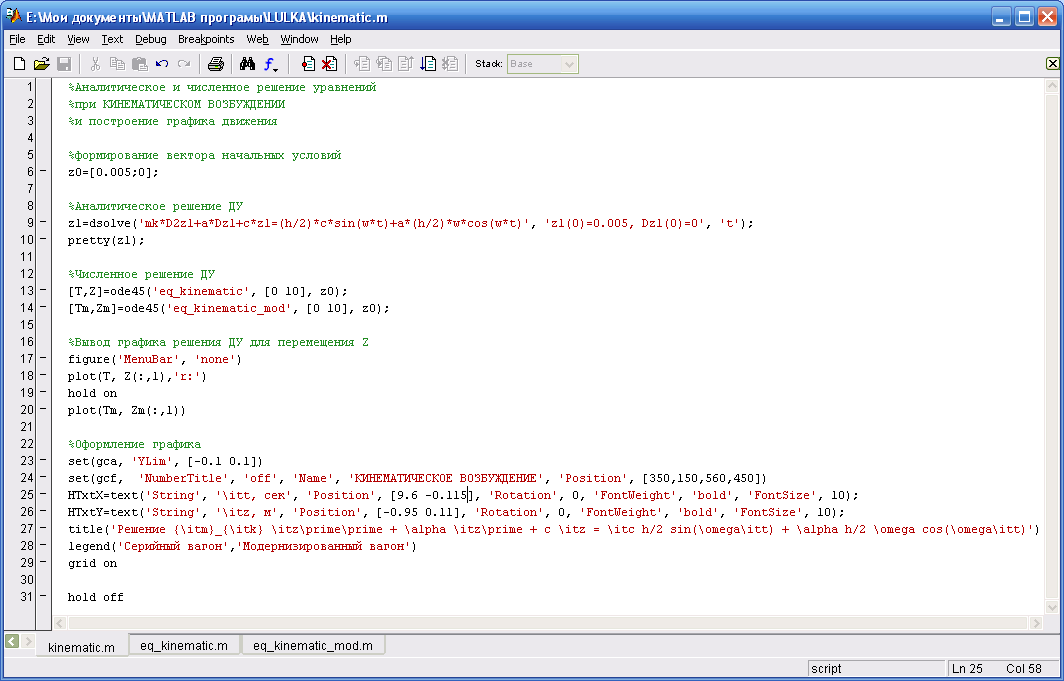The width and height of the screenshot is (1064, 681).
Task: Open the Debug menu
Action: click(151, 39)
